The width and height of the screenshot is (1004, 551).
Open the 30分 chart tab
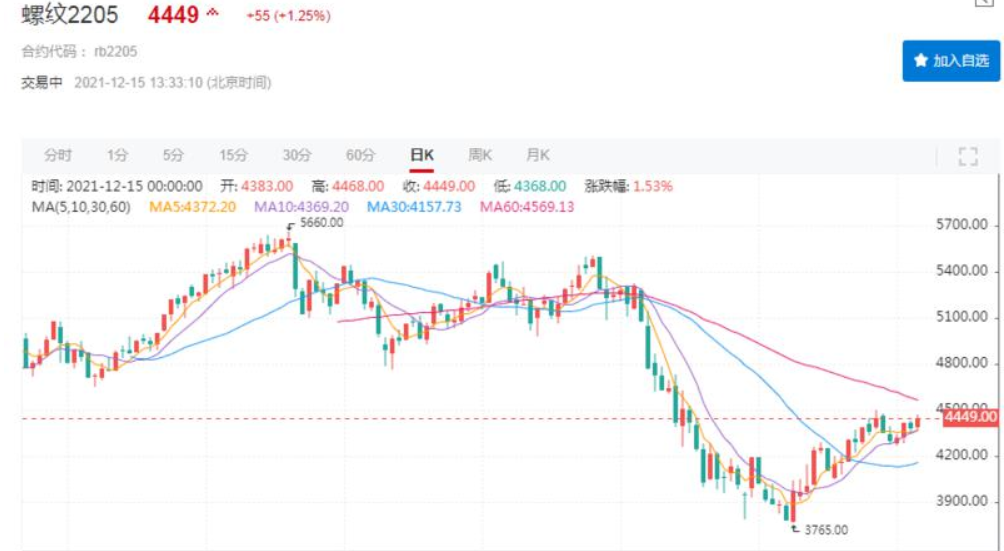click(x=297, y=155)
